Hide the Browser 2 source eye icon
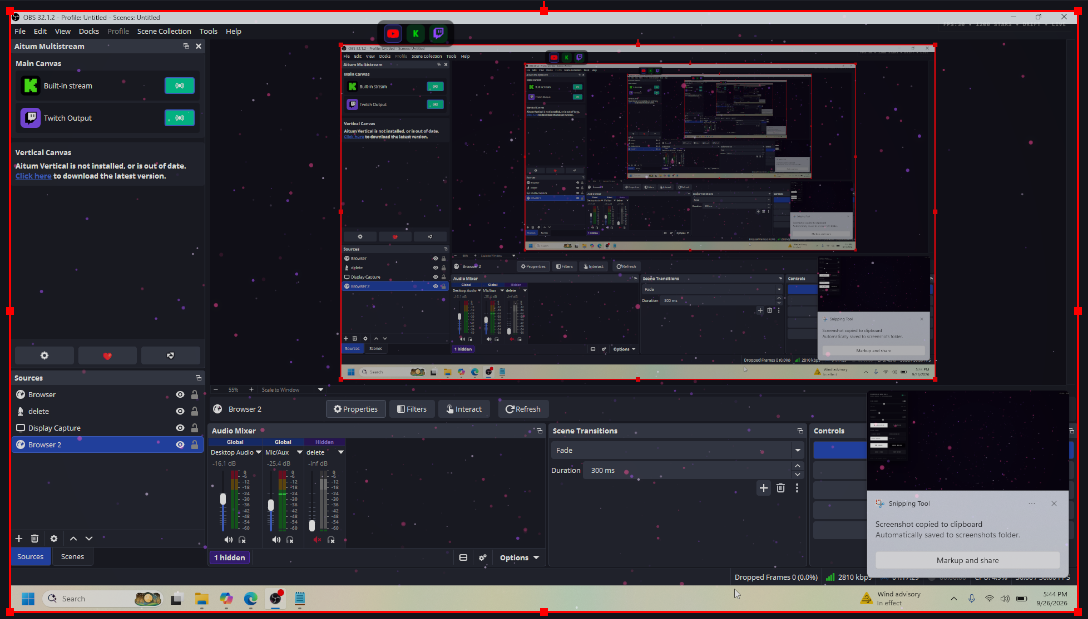 coord(180,445)
